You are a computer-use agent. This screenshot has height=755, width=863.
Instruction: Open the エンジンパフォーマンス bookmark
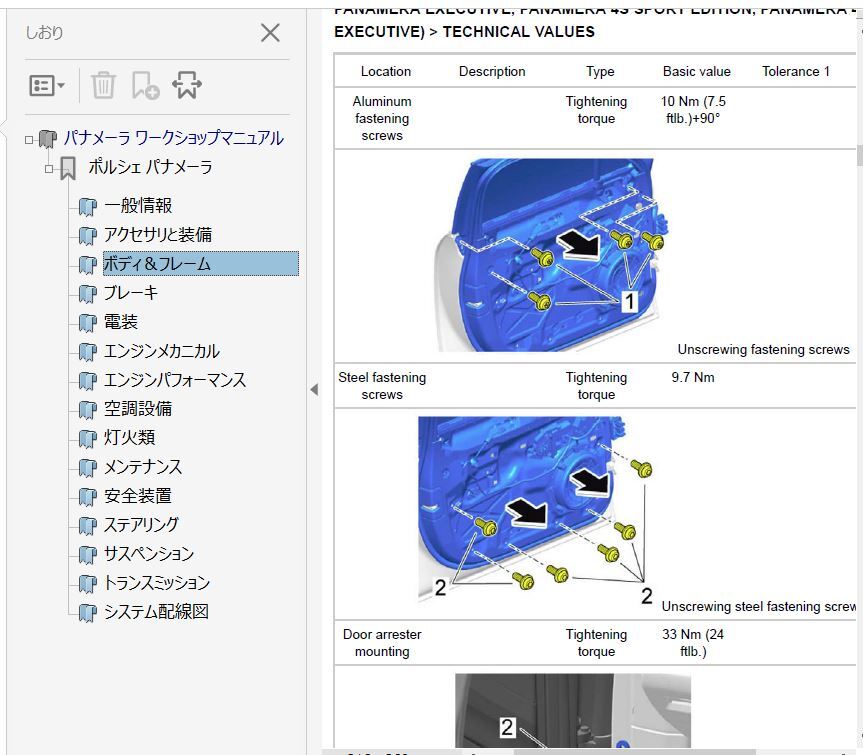(x=175, y=380)
